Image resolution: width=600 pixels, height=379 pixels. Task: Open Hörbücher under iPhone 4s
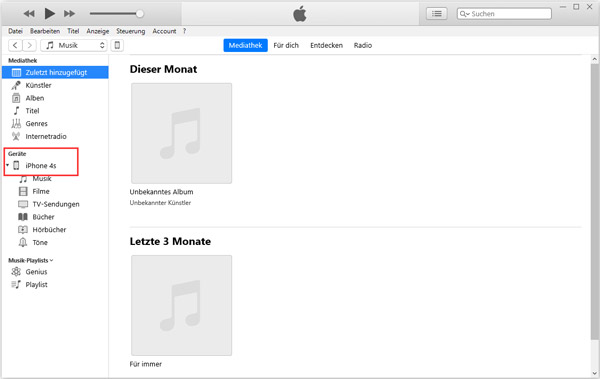(x=49, y=230)
